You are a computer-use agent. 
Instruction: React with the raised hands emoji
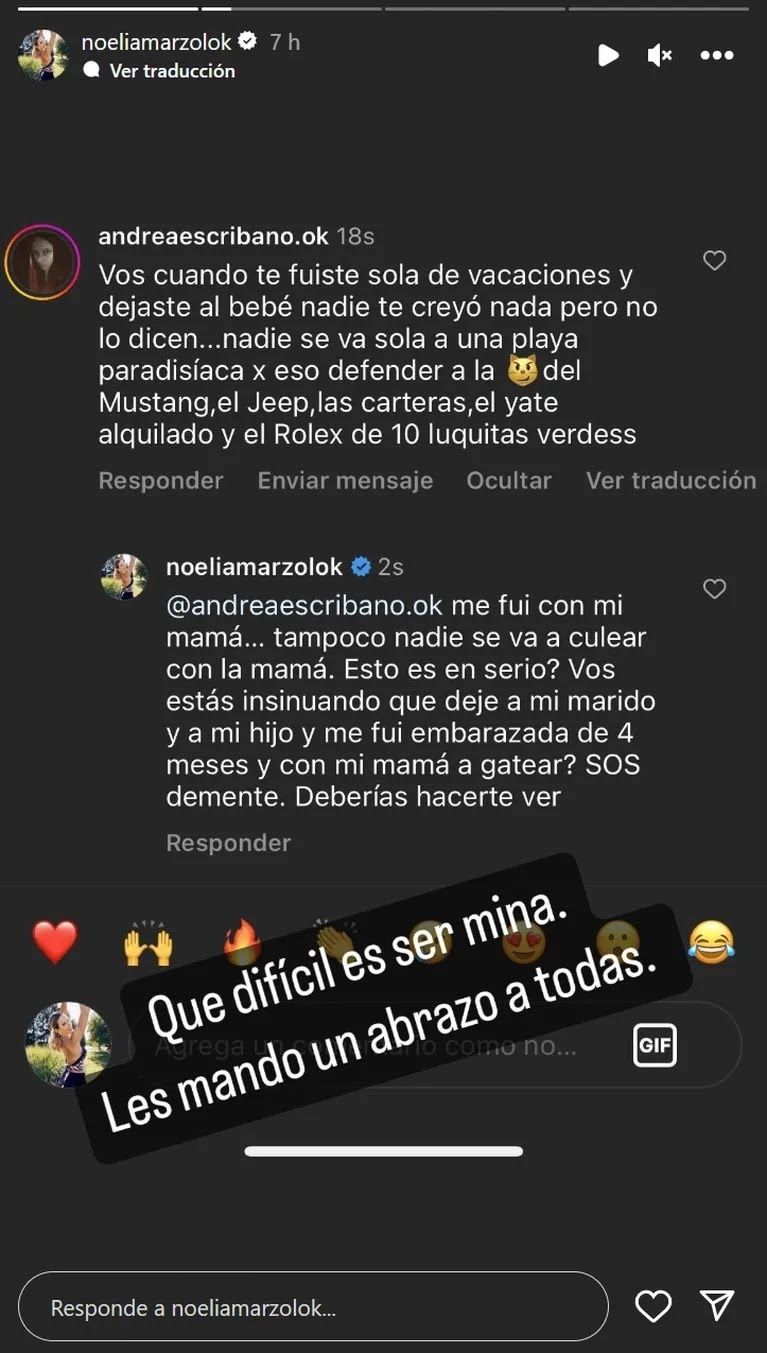[148, 943]
